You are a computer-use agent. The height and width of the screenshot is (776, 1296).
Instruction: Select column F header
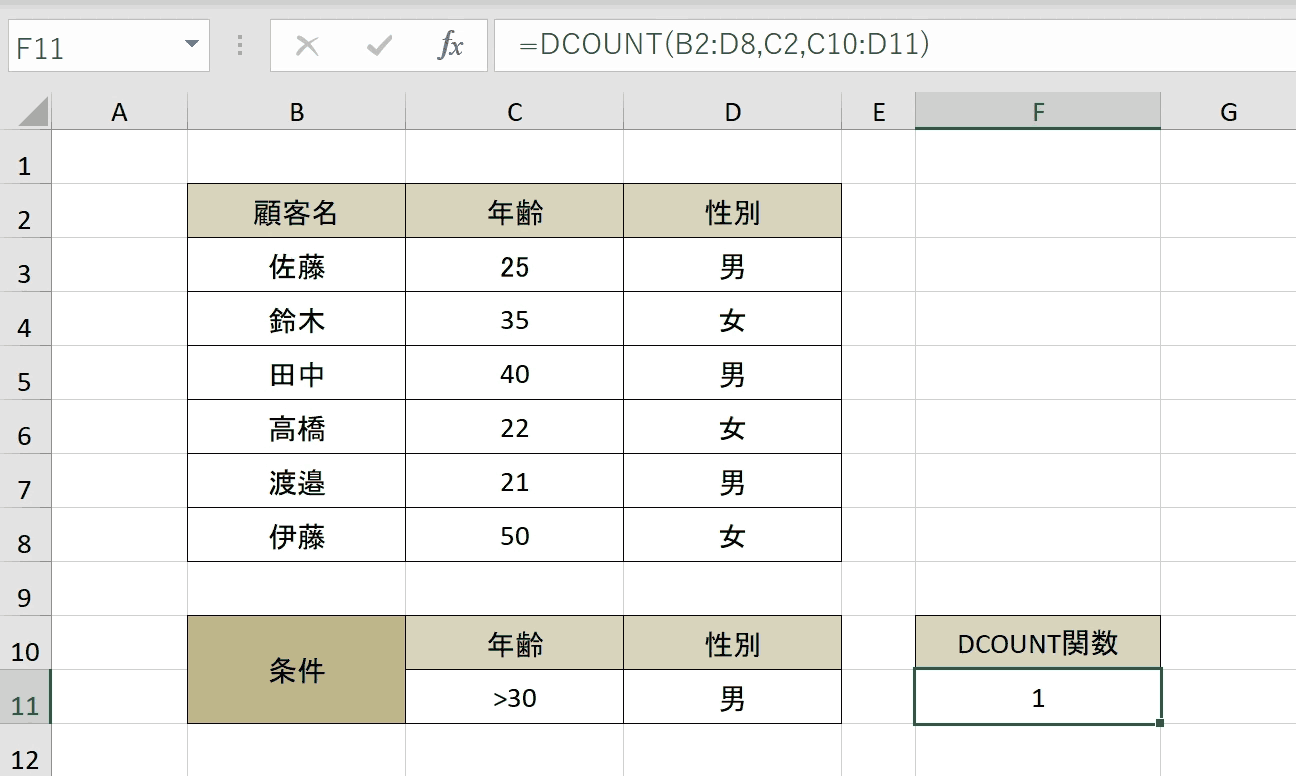coord(1038,112)
